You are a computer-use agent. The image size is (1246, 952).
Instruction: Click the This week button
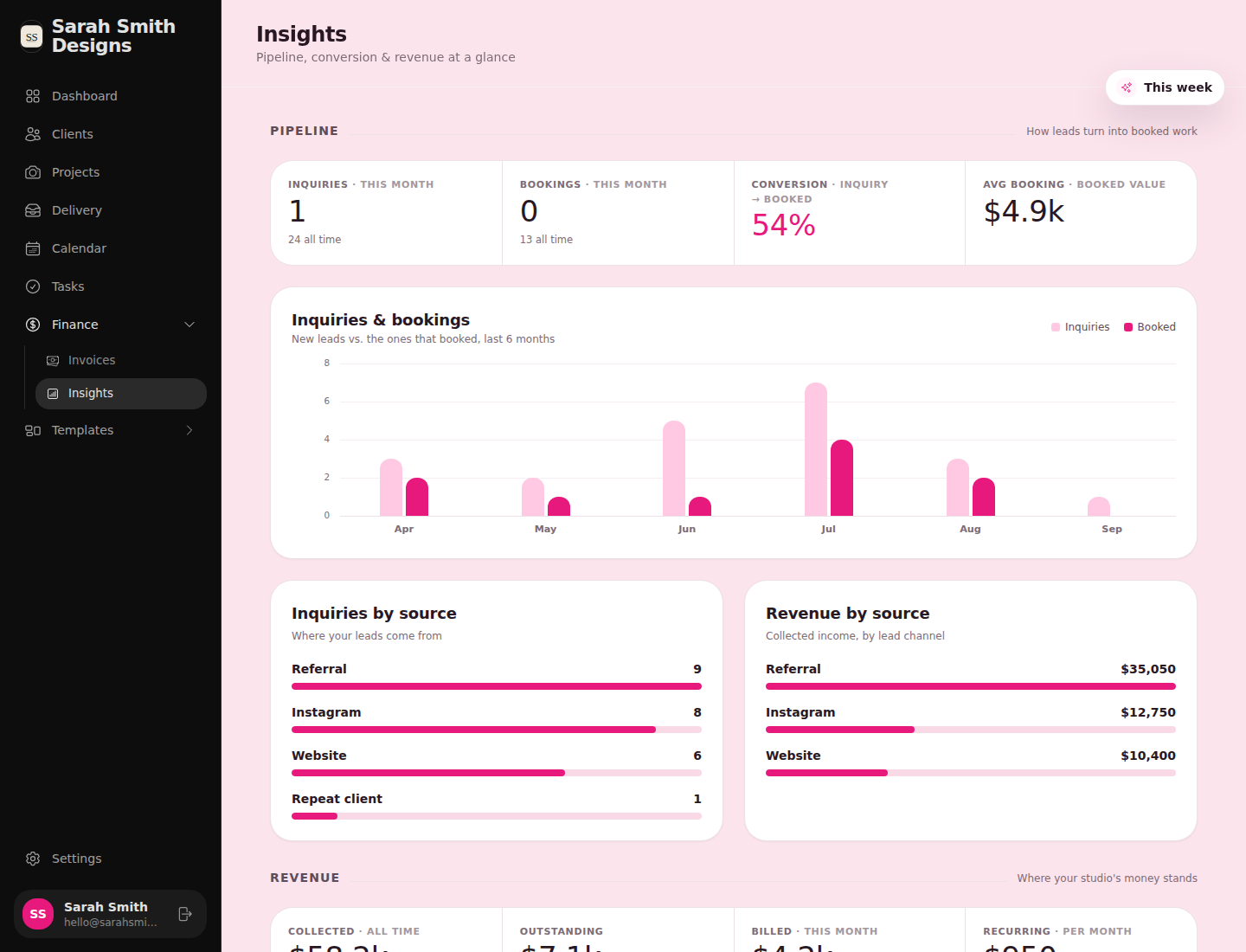(1165, 87)
